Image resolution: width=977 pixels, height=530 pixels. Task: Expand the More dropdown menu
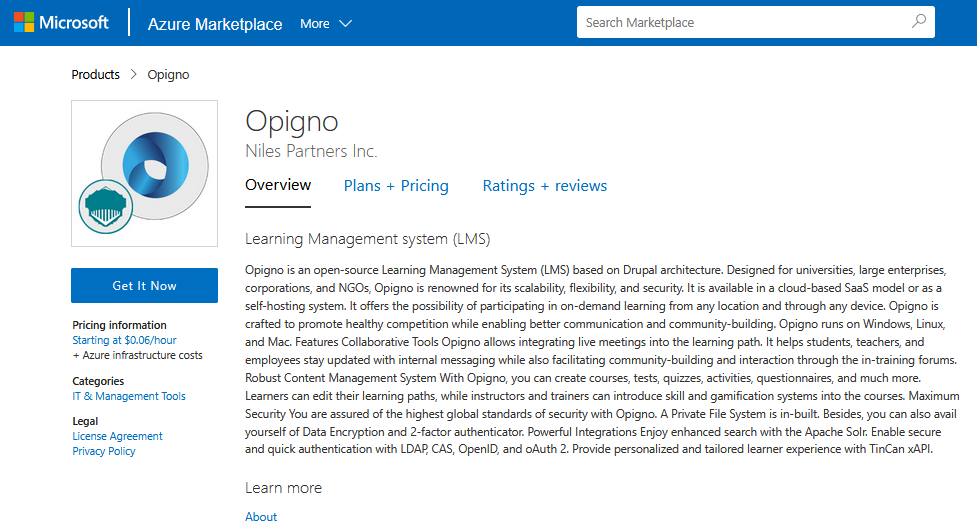[x=325, y=23]
